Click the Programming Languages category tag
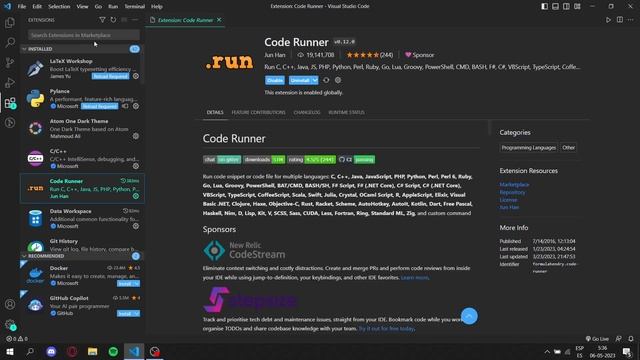 529,147
